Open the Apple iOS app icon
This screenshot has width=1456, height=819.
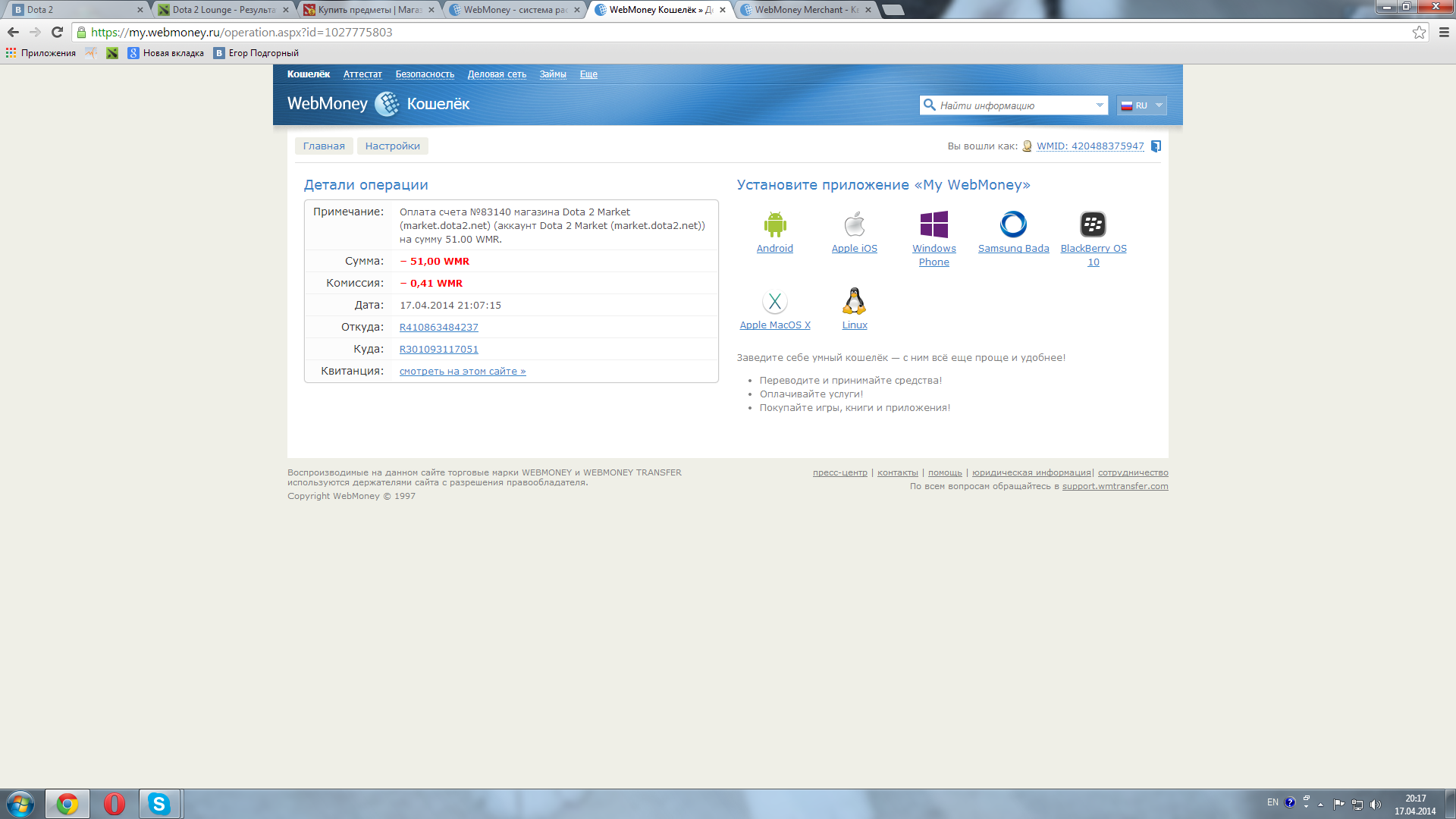[x=855, y=224]
